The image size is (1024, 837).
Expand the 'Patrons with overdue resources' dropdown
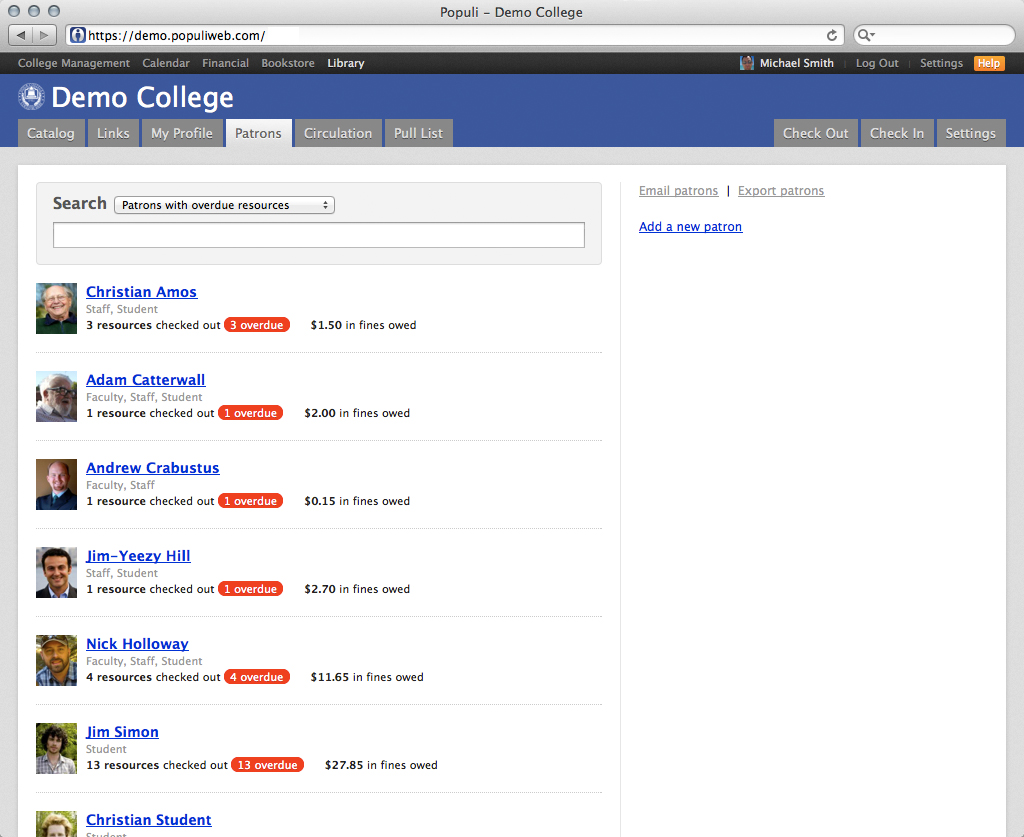224,205
